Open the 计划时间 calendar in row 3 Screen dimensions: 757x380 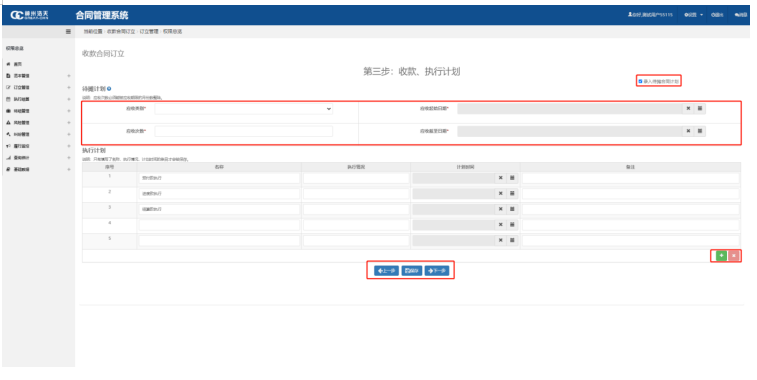tap(512, 209)
